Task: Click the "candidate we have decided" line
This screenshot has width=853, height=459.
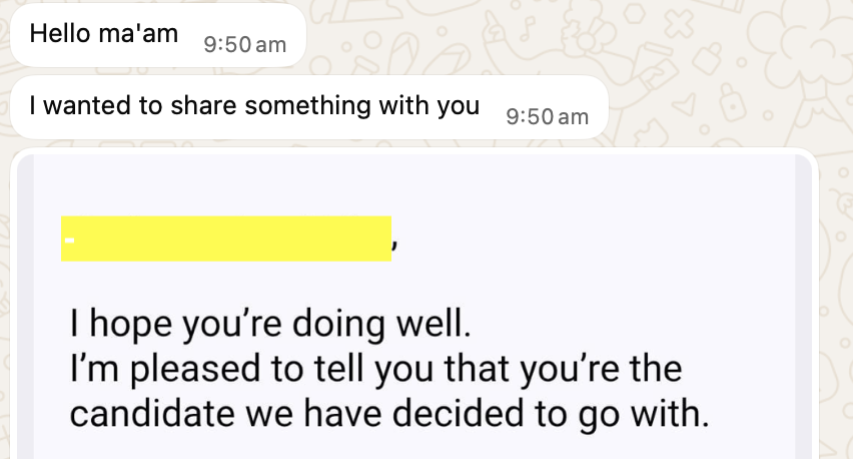Action: click(x=390, y=413)
